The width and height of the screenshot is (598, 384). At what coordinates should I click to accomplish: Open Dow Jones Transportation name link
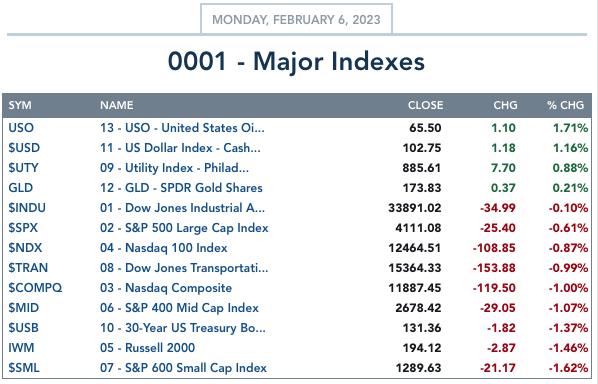click(x=184, y=268)
